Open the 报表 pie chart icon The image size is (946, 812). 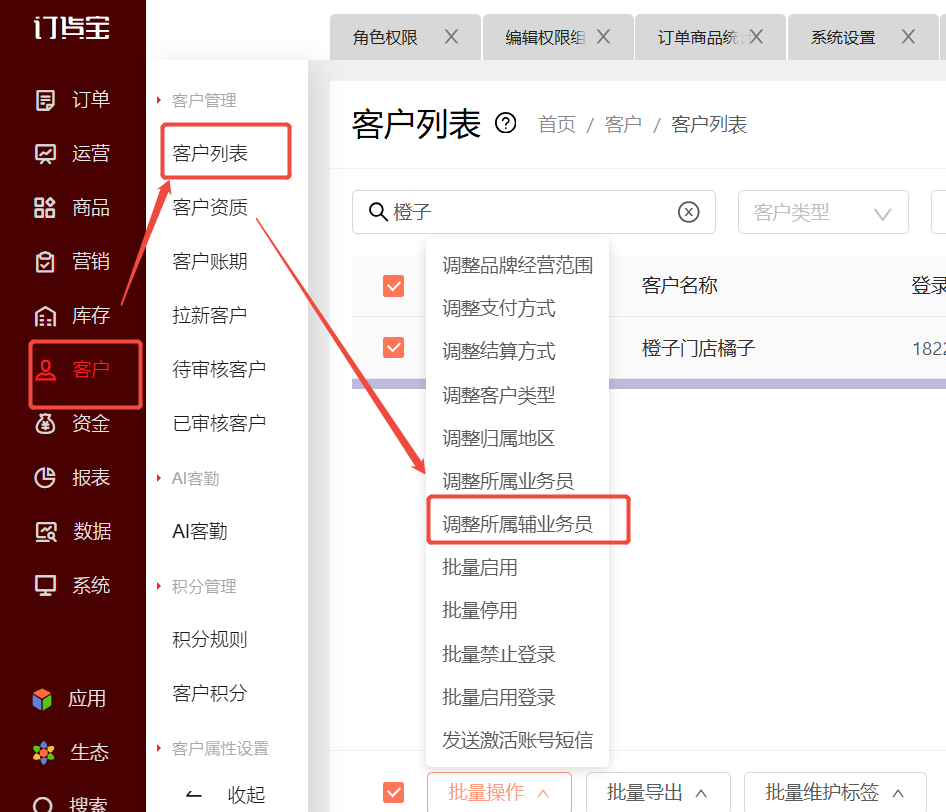pos(45,477)
